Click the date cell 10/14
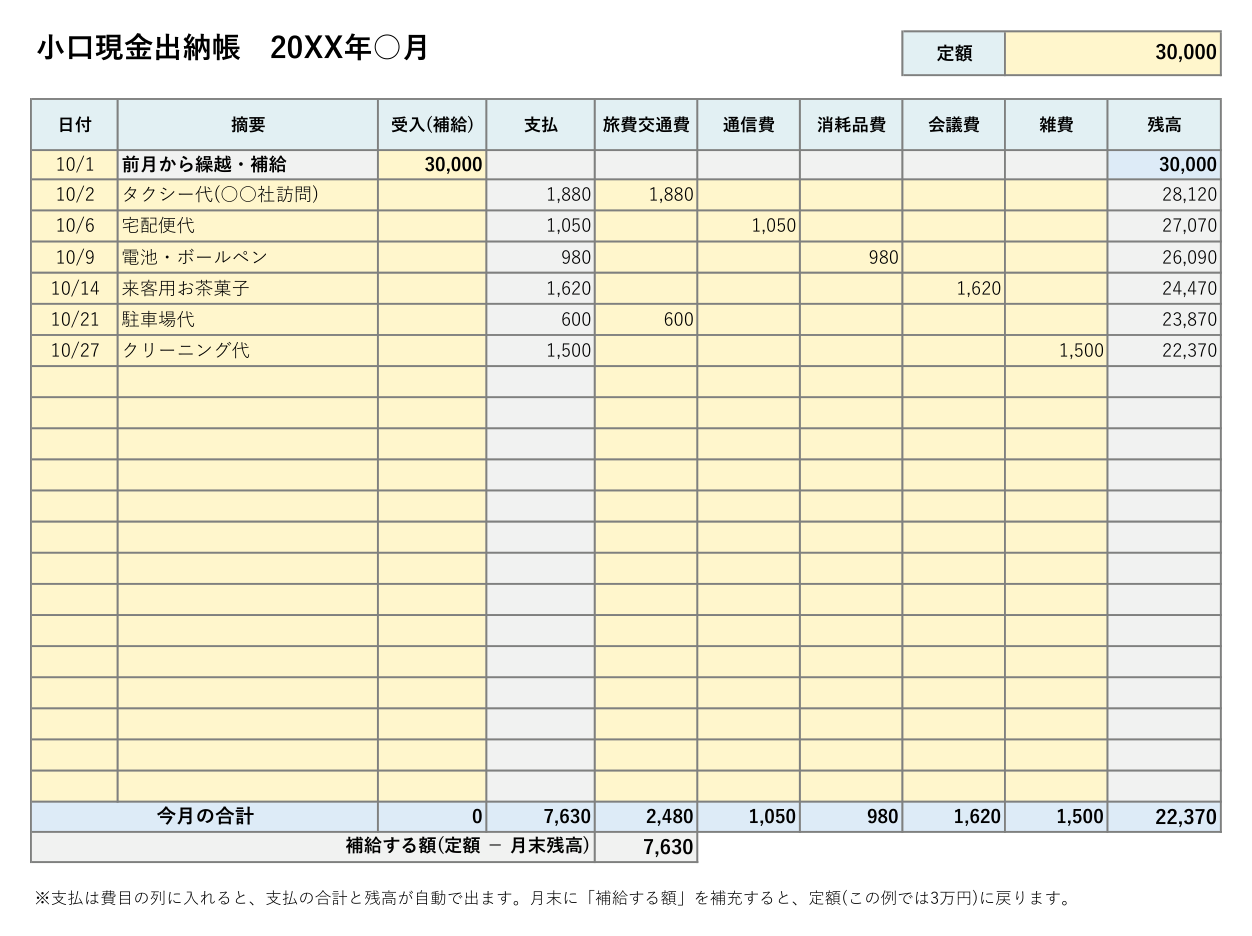Viewport: 1252px width, 936px height. [x=74, y=288]
